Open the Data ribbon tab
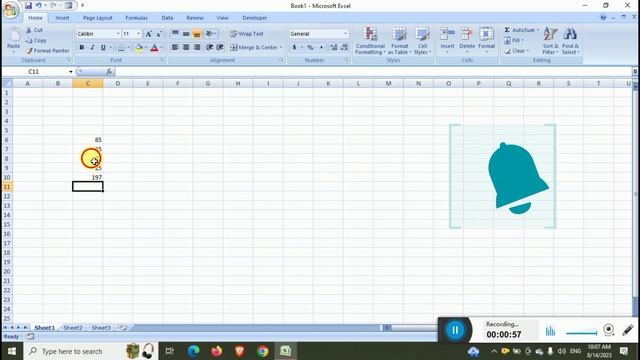640x360 pixels. (167, 18)
